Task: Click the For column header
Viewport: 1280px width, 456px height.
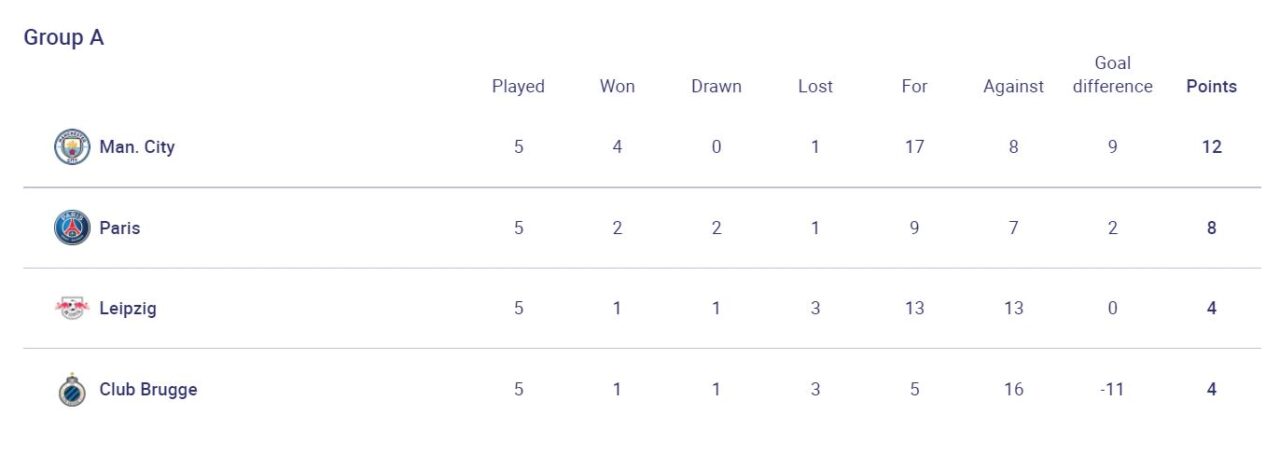Action: [x=914, y=86]
